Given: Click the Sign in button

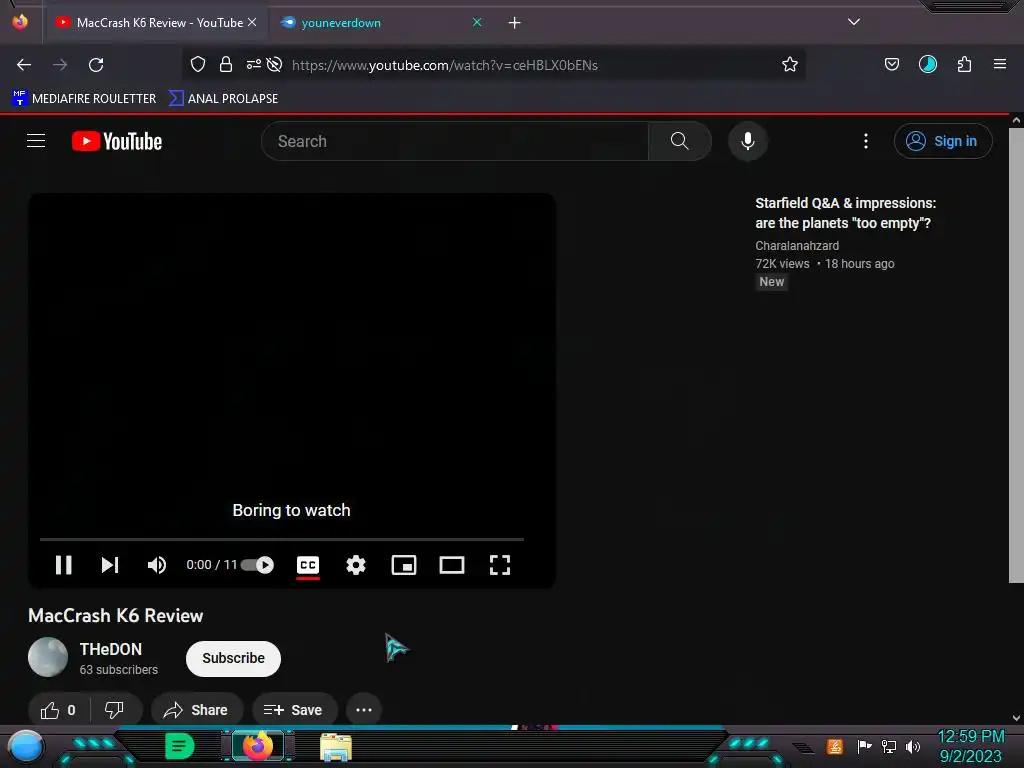Looking at the screenshot, I should click(943, 141).
